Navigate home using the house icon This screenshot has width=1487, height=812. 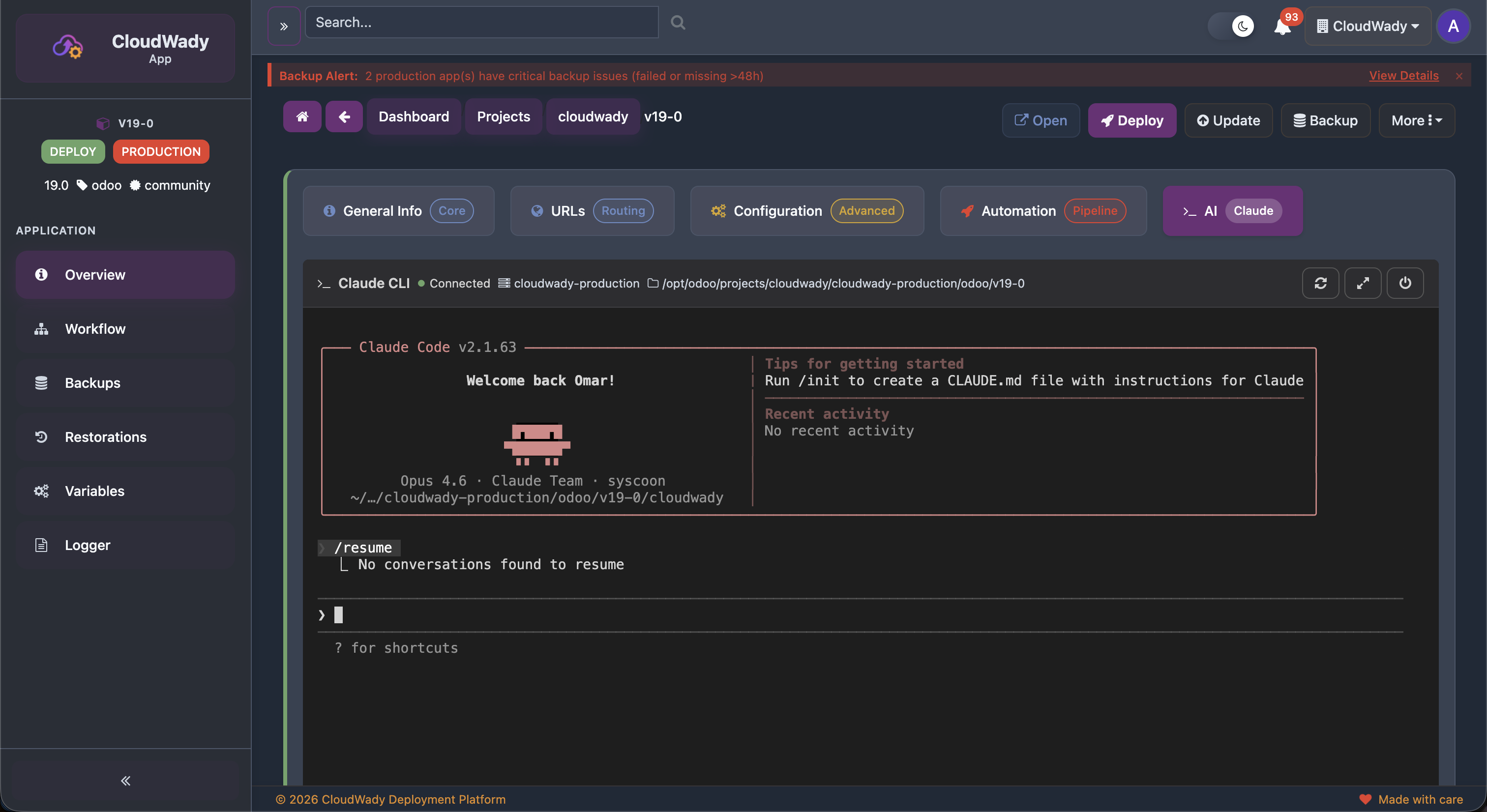[302, 116]
